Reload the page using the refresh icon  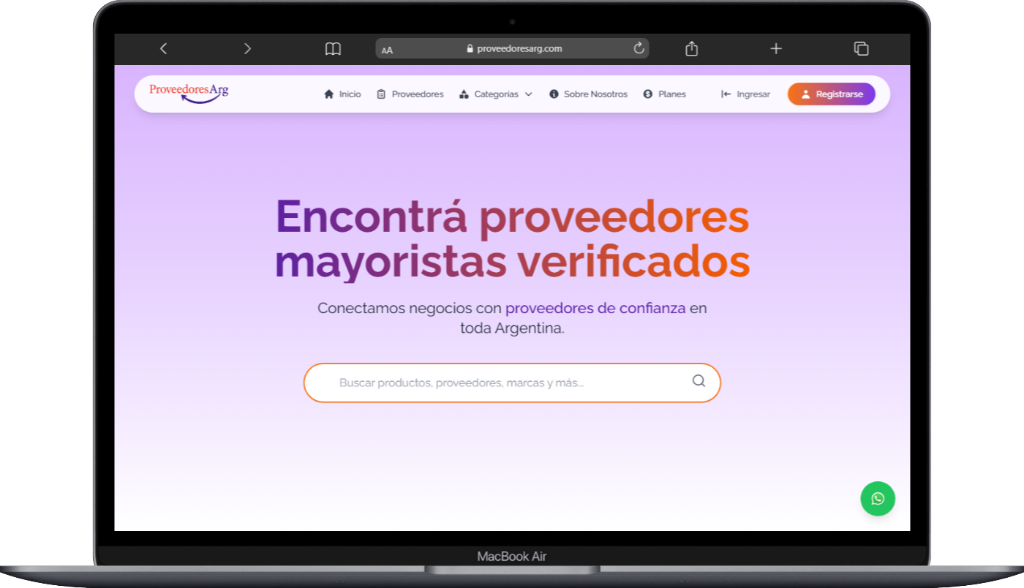pyautogui.click(x=638, y=47)
